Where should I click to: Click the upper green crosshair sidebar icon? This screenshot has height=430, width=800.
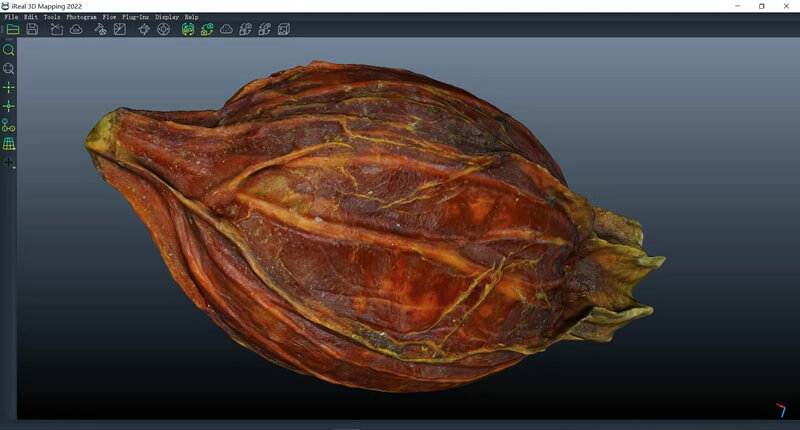9,87
